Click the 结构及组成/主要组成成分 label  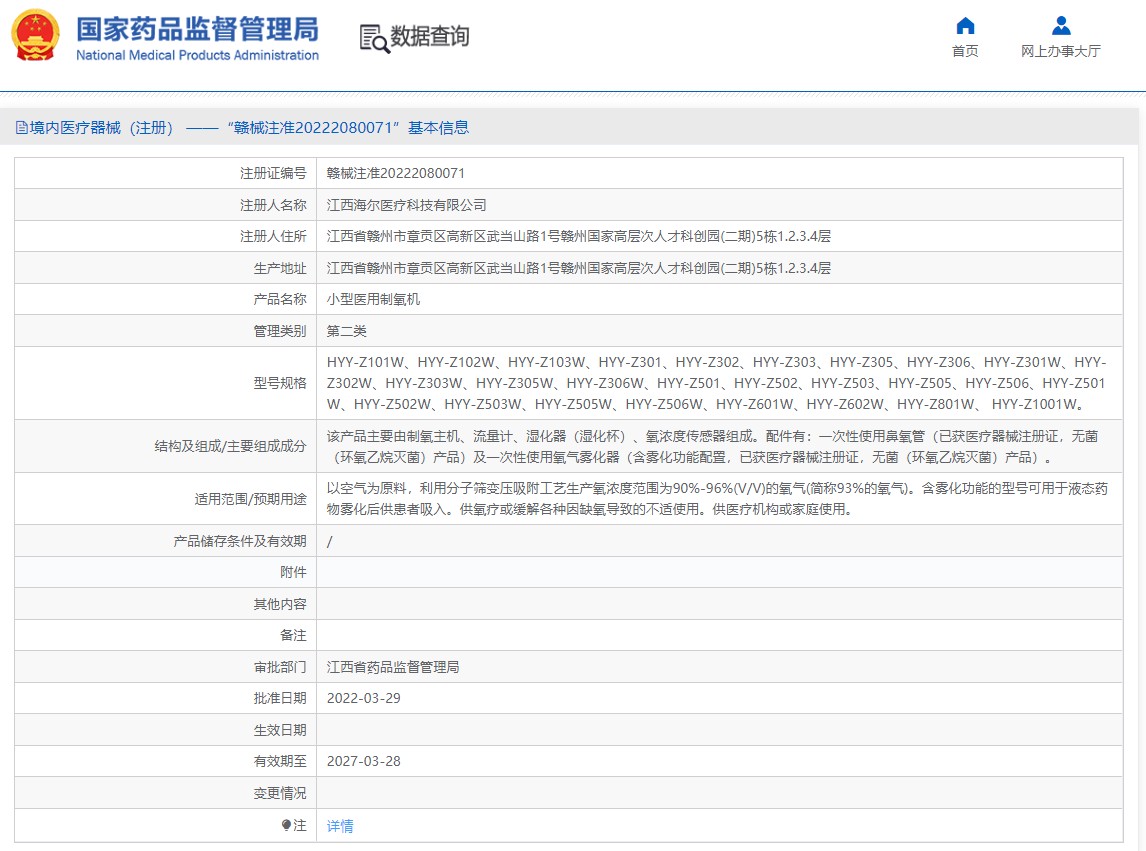point(230,446)
